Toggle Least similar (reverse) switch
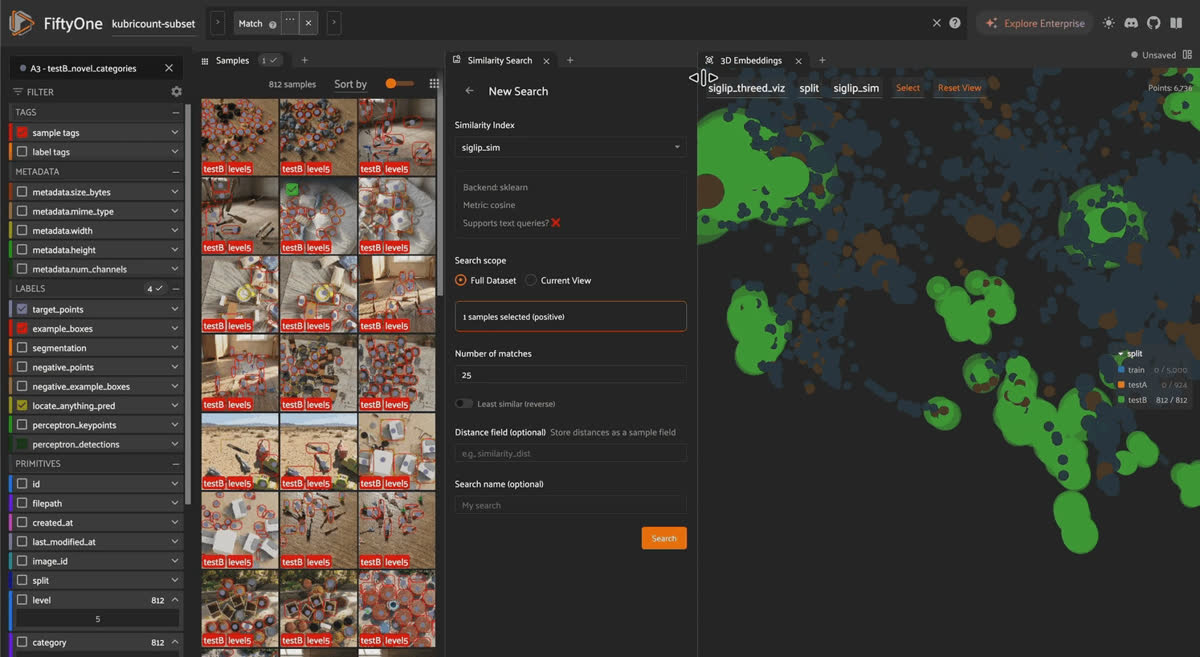Image resolution: width=1200 pixels, height=657 pixels. (x=464, y=404)
